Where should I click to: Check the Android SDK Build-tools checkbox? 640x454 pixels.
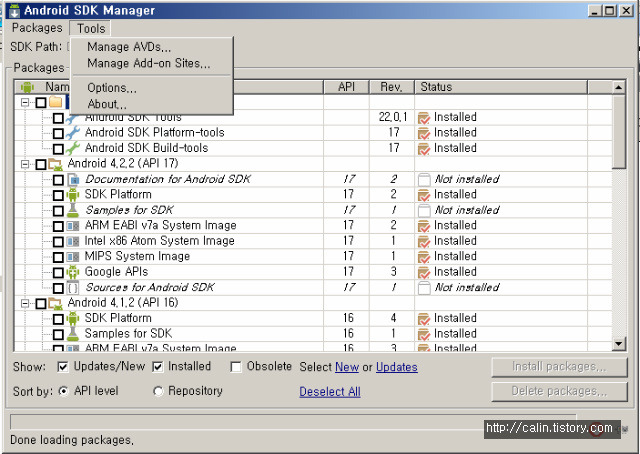coord(58,149)
